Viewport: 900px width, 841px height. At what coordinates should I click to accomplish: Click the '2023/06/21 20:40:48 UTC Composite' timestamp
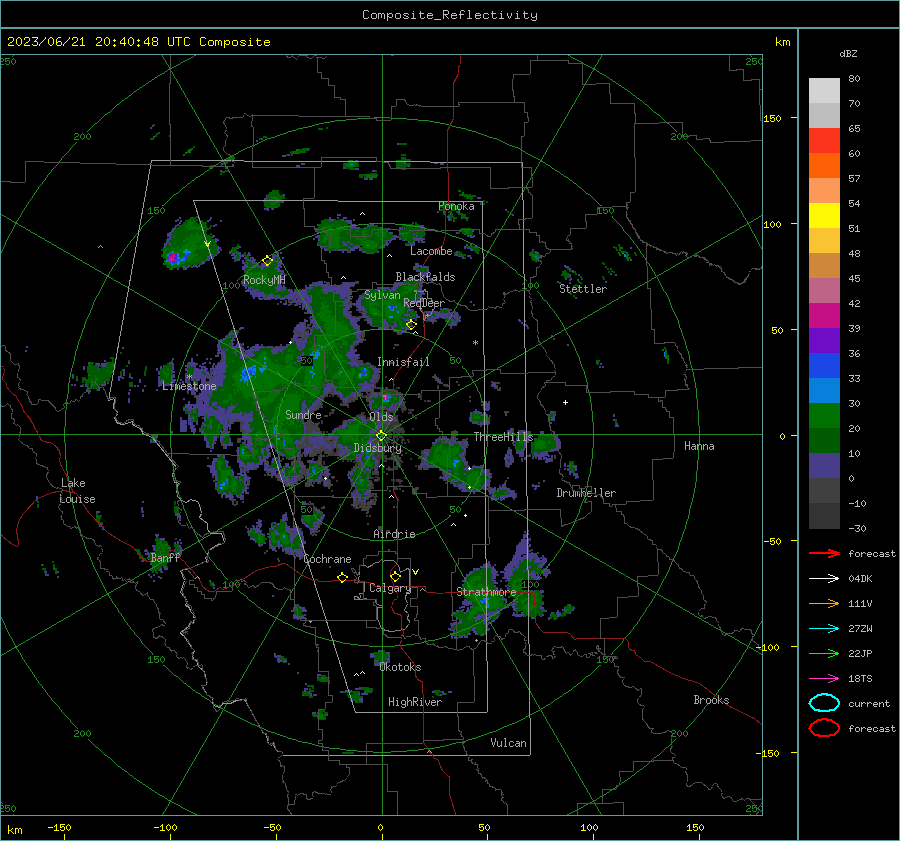tap(138, 42)
